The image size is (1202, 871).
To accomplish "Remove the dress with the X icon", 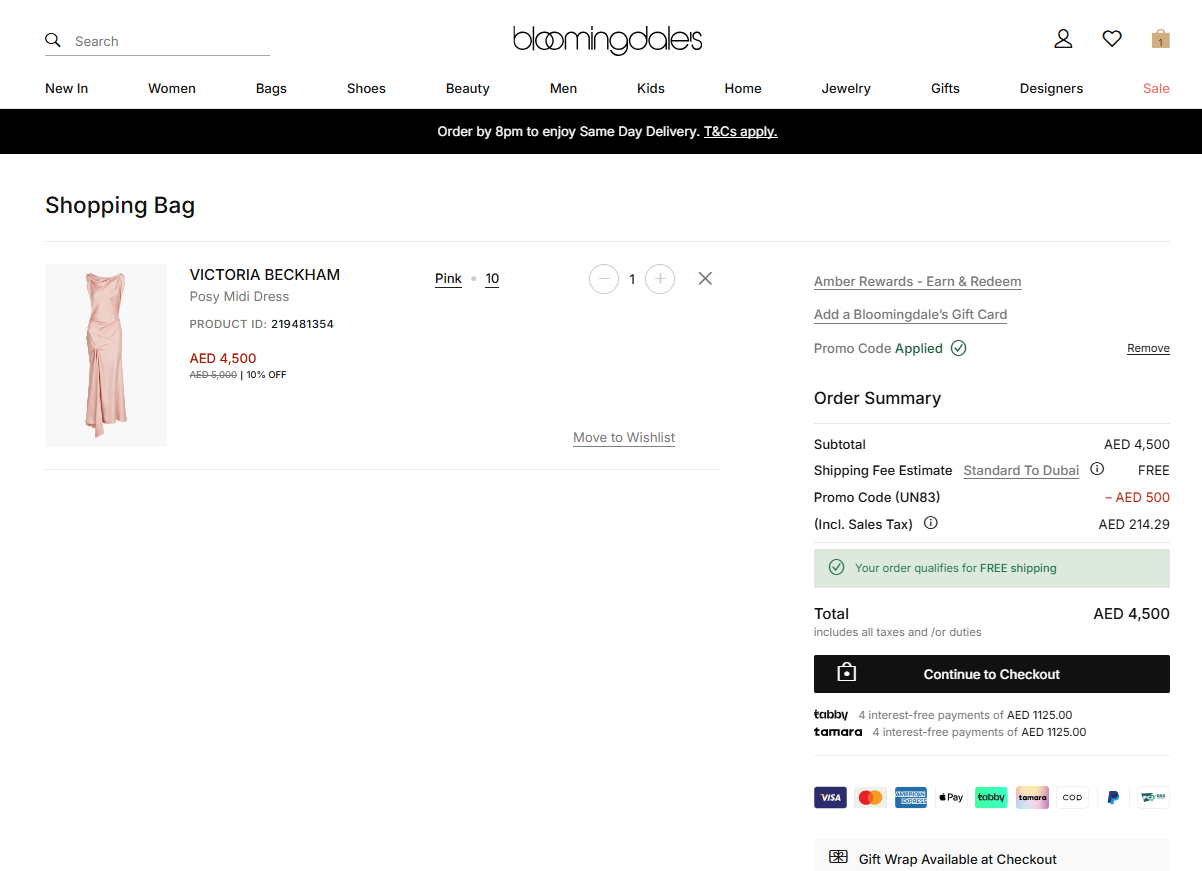I will click(705, 279).
